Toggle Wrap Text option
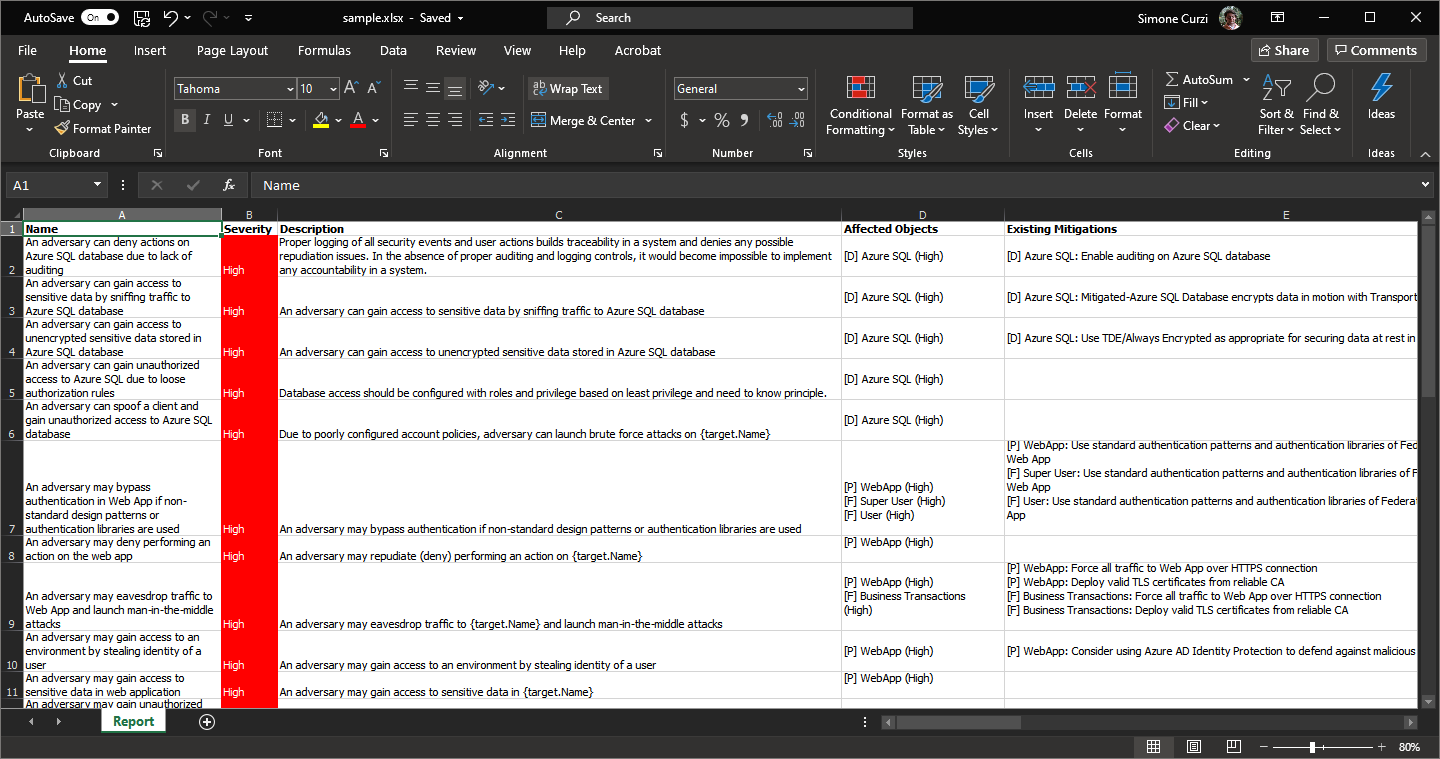Viewport: 1440px width, 759px height. click(567, 89)
